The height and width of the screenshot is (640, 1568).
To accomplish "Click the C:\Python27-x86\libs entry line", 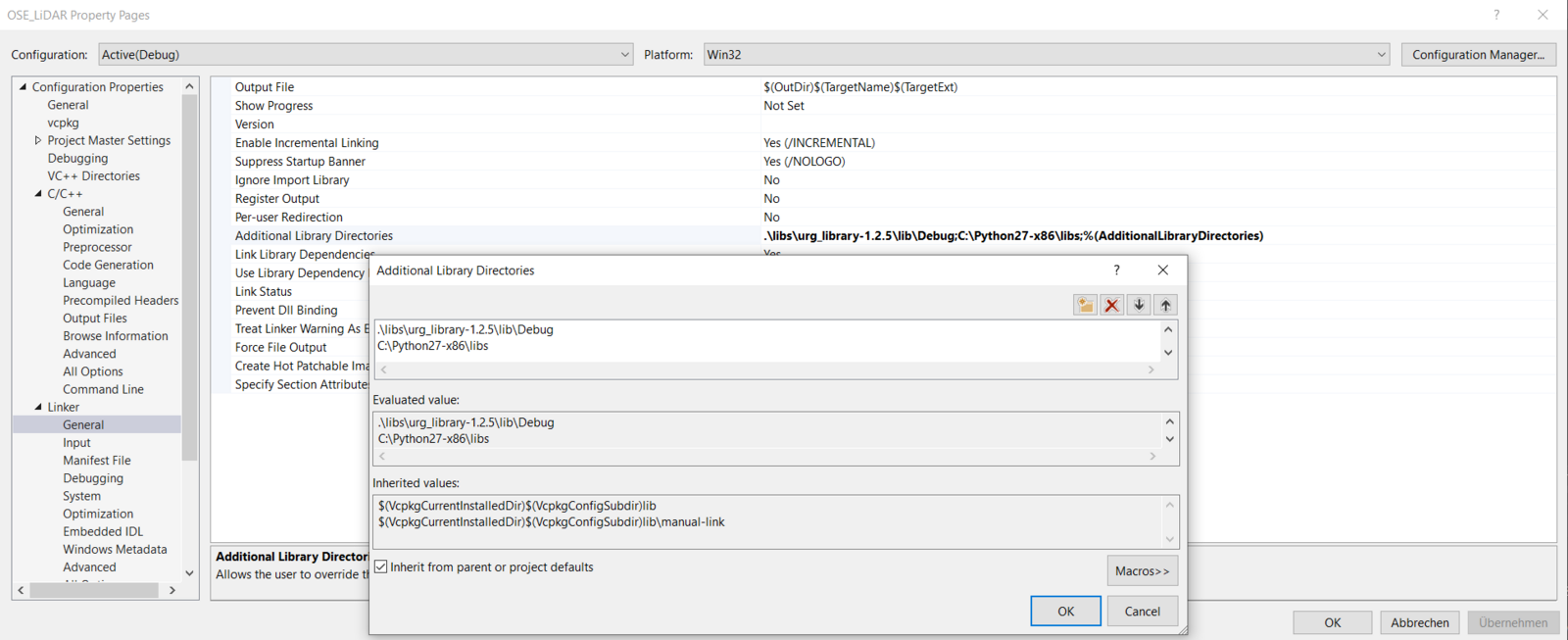I will pyautogui.click(x=433, y=346).
